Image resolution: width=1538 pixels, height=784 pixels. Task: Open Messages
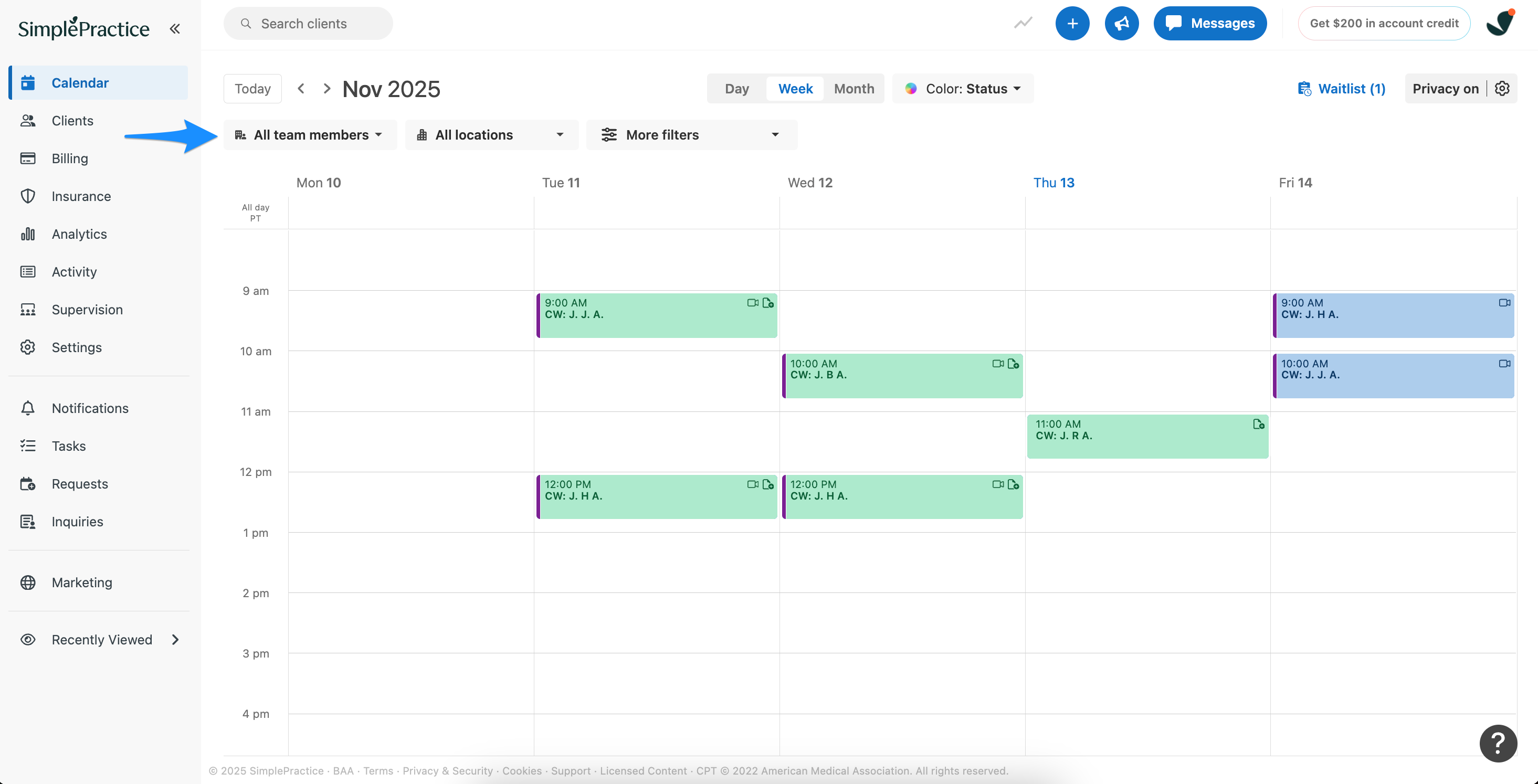click(x=1210, y=23)
